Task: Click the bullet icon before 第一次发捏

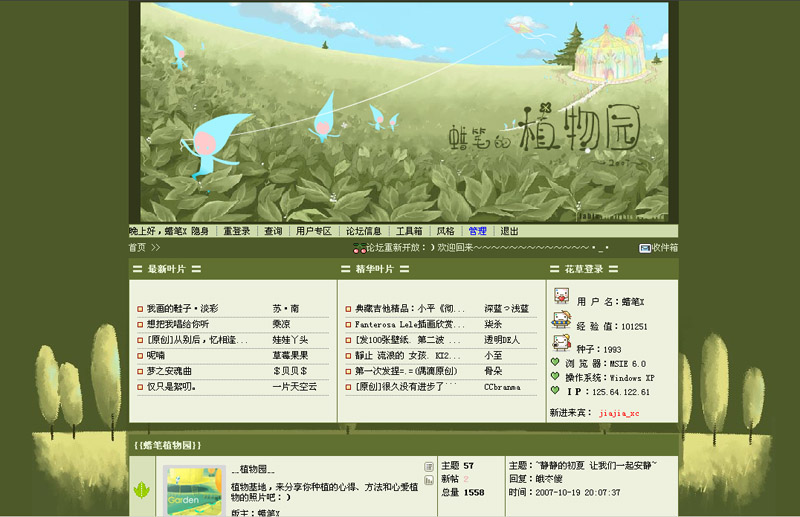Action: click(x=348, y=372)
